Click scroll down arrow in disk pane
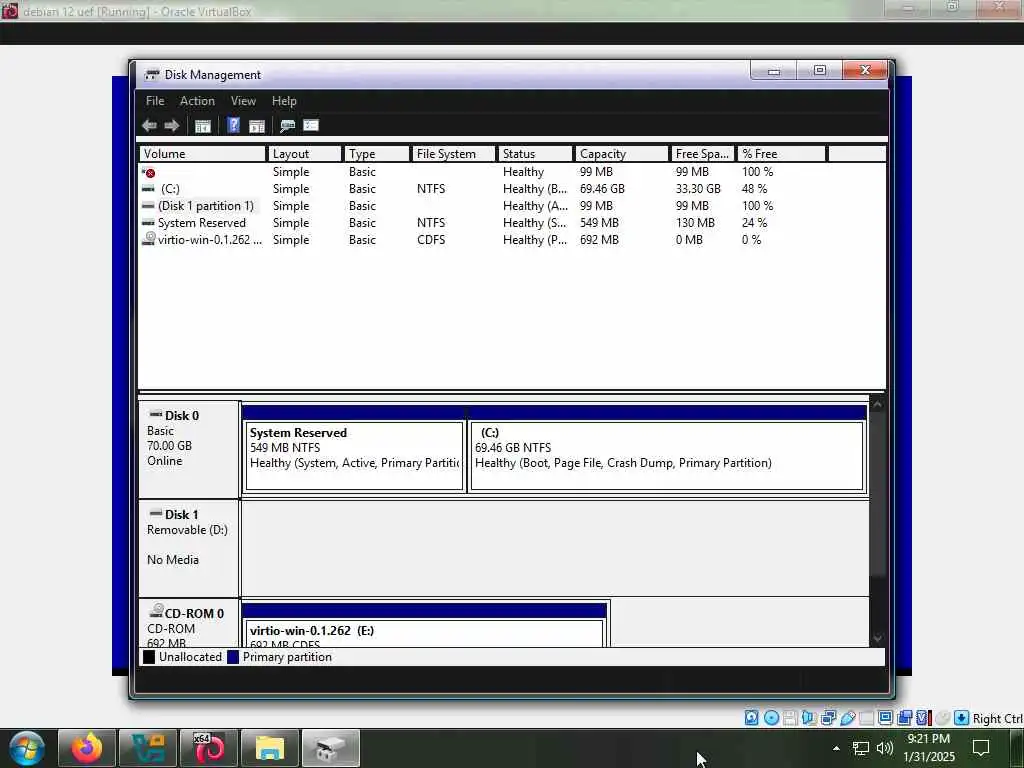Image resolution: width=1024 pixels, height=768 pixels. tap(877, 639)
